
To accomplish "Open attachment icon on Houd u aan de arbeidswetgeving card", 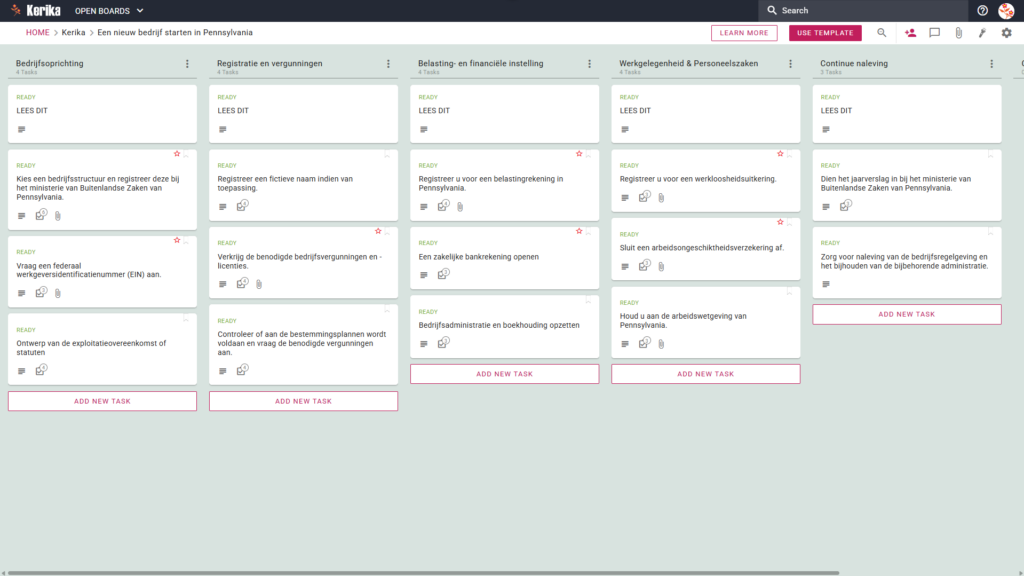I will click(662, 344).
